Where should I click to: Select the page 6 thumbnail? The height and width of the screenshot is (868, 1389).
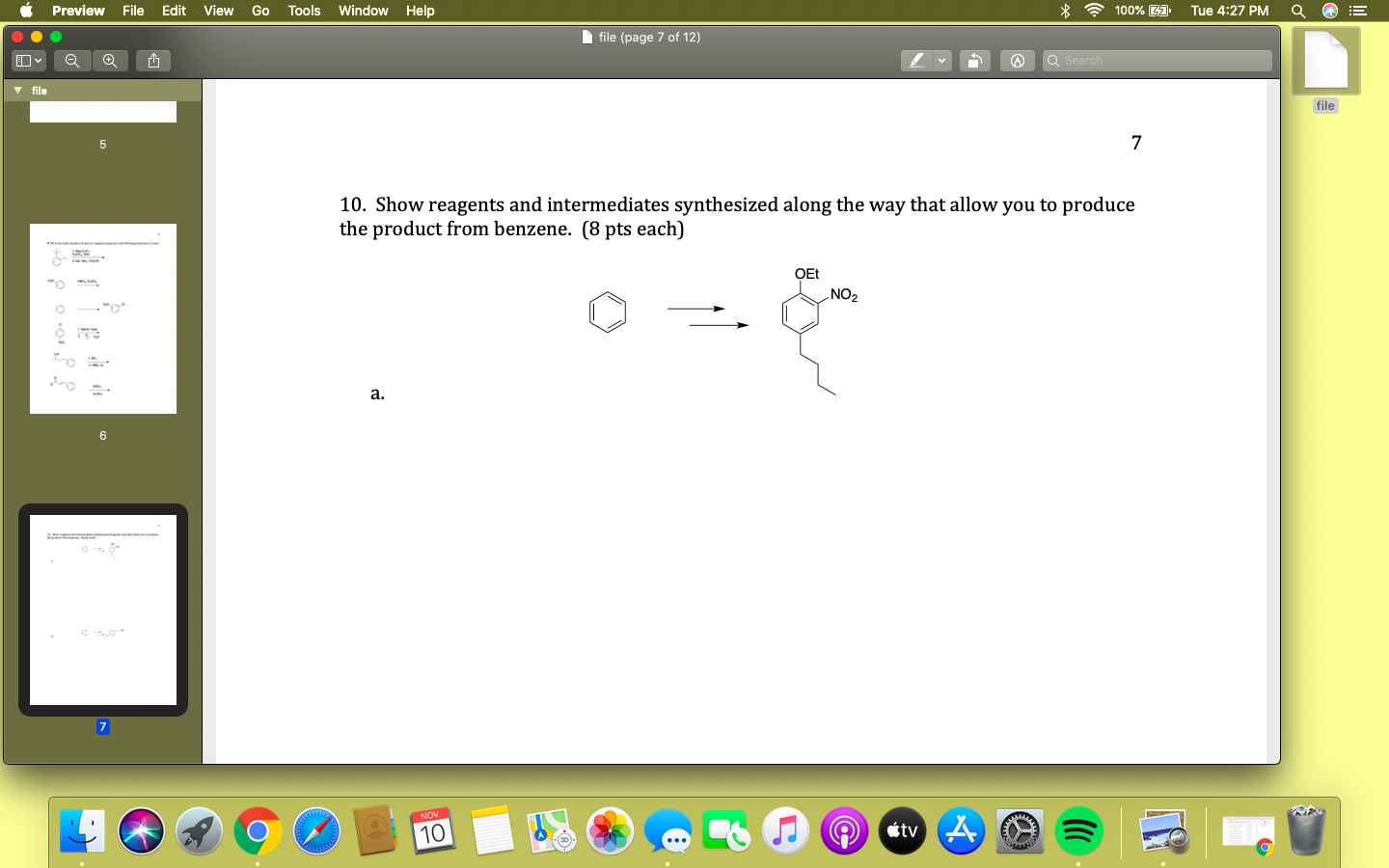(103, 318)
